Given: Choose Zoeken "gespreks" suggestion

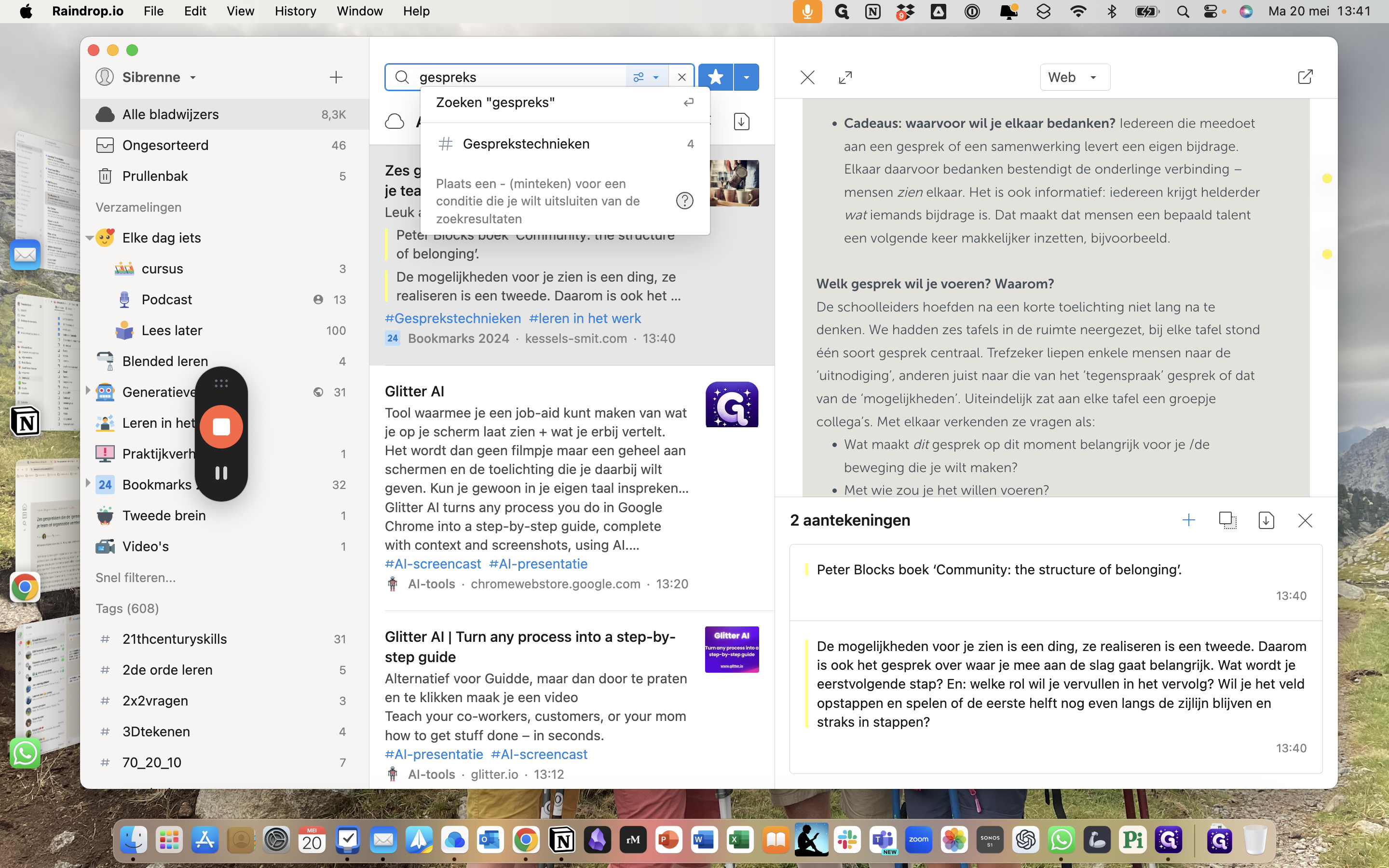Looking at the screenshot, I should pos(565,102).
